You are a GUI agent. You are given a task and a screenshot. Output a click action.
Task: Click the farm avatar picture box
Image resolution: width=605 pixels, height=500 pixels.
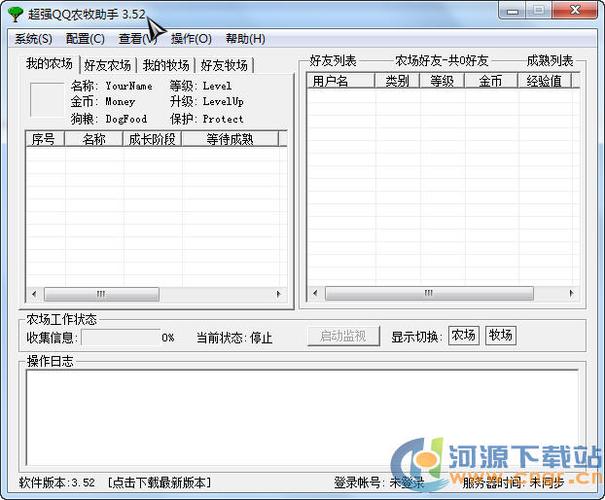47,101
